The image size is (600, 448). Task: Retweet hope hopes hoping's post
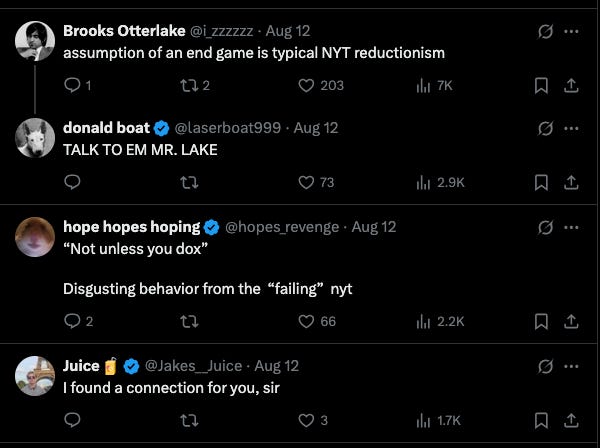tap(189, 321)
